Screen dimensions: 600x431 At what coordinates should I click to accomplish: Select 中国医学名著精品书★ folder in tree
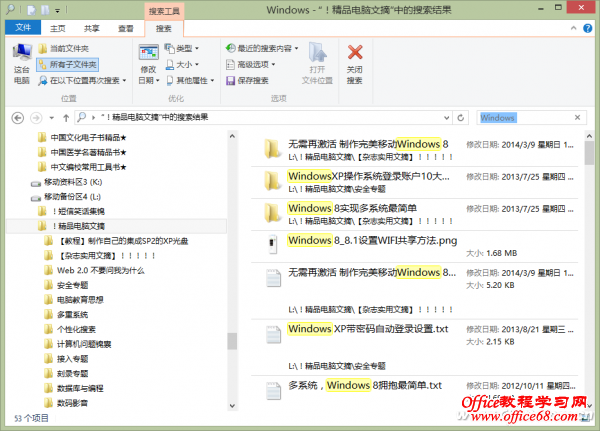pyautogui.click(x=83, y=152)
